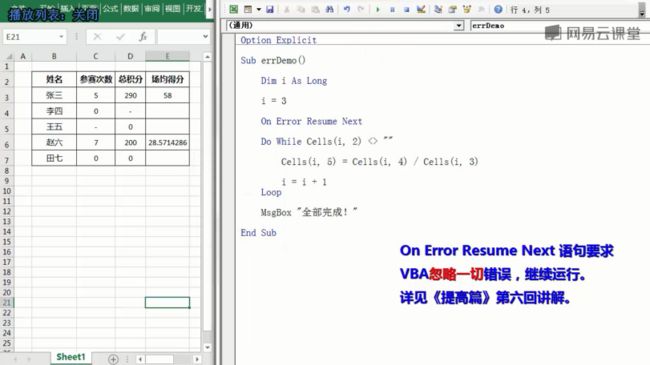This screenshot has width=650, height=365.
Task: Click the 场均得分 header cell
Action: click(167, 79)
